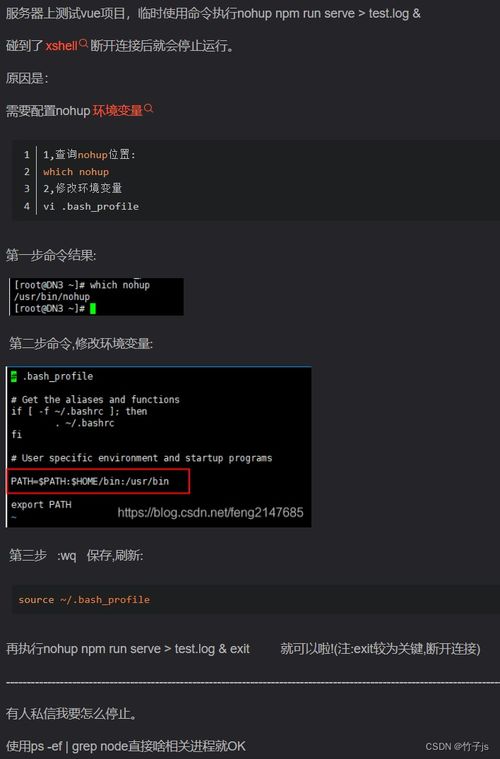Open the 环境变量 keyword link

(x=118, y=111)
